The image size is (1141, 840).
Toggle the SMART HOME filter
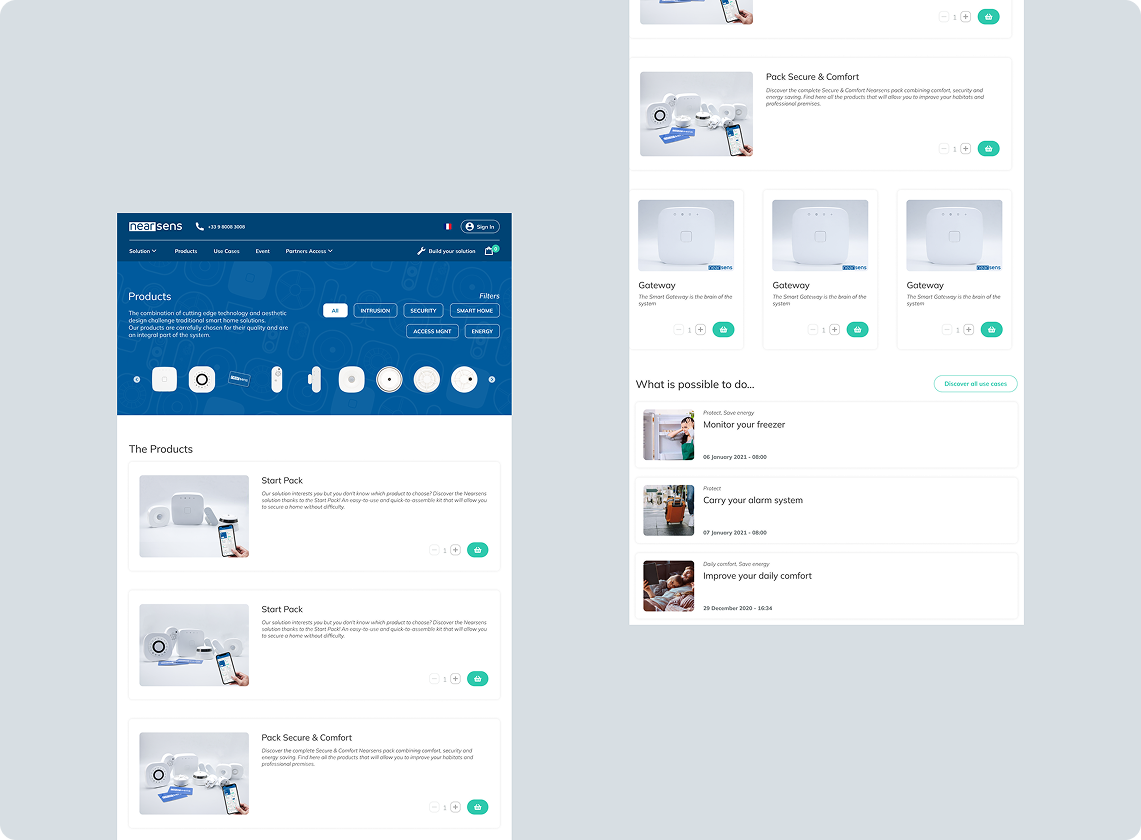tap(474, 311)
